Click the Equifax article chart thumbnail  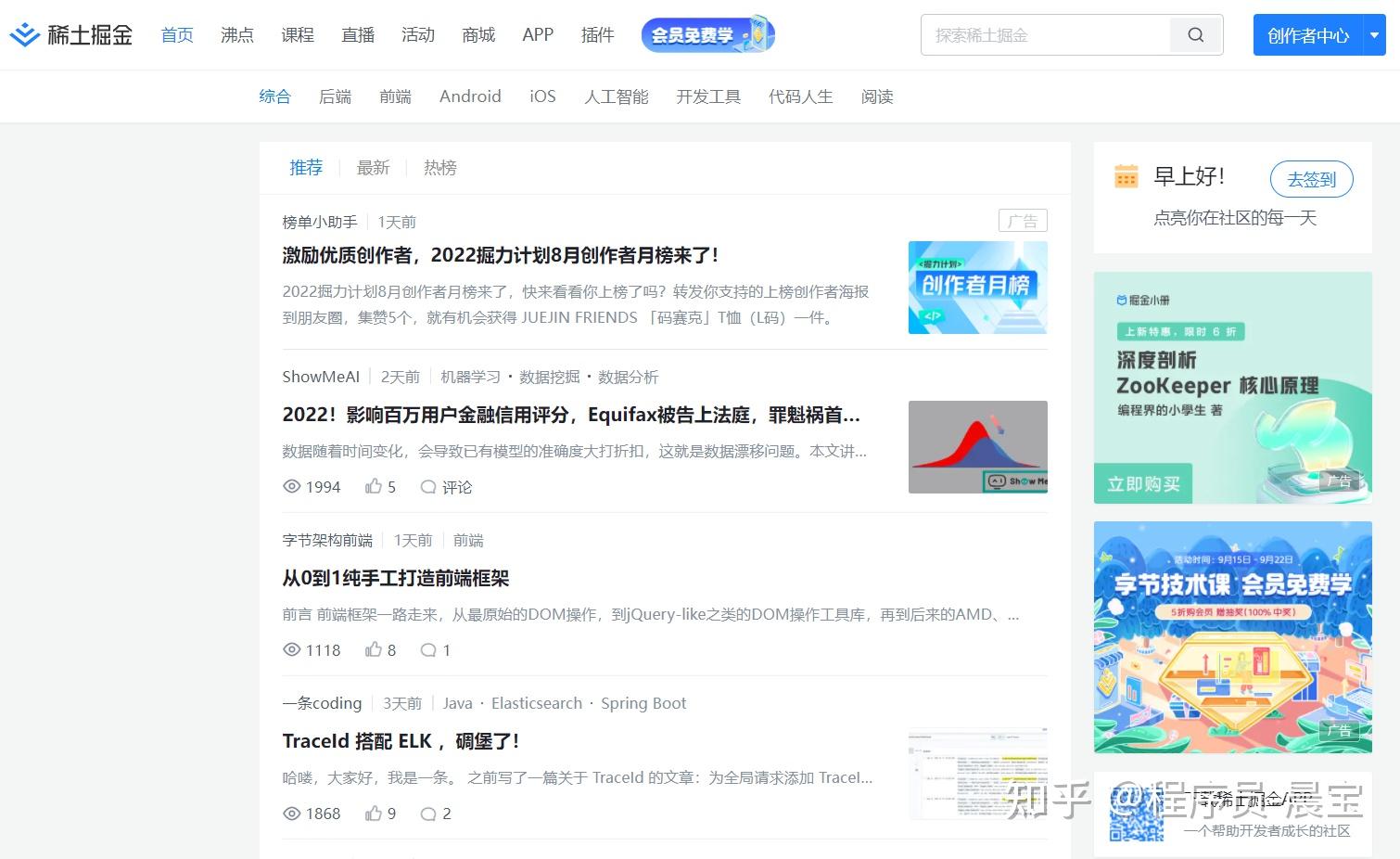[x=978, y=447]
